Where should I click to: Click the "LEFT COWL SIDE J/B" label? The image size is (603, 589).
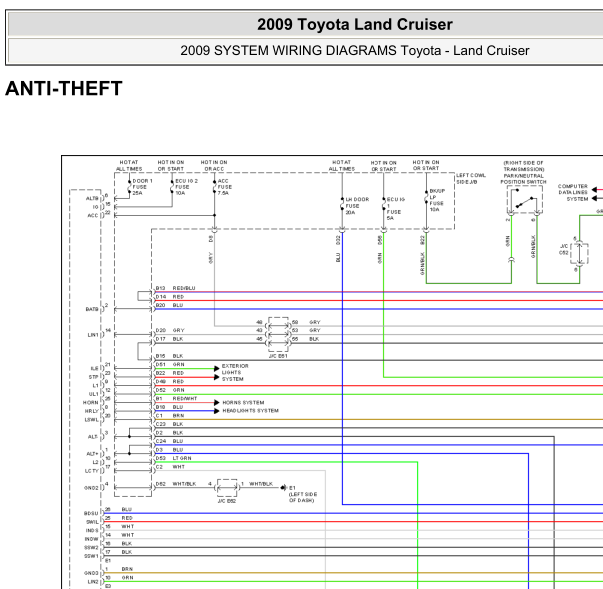coord(471,178)
